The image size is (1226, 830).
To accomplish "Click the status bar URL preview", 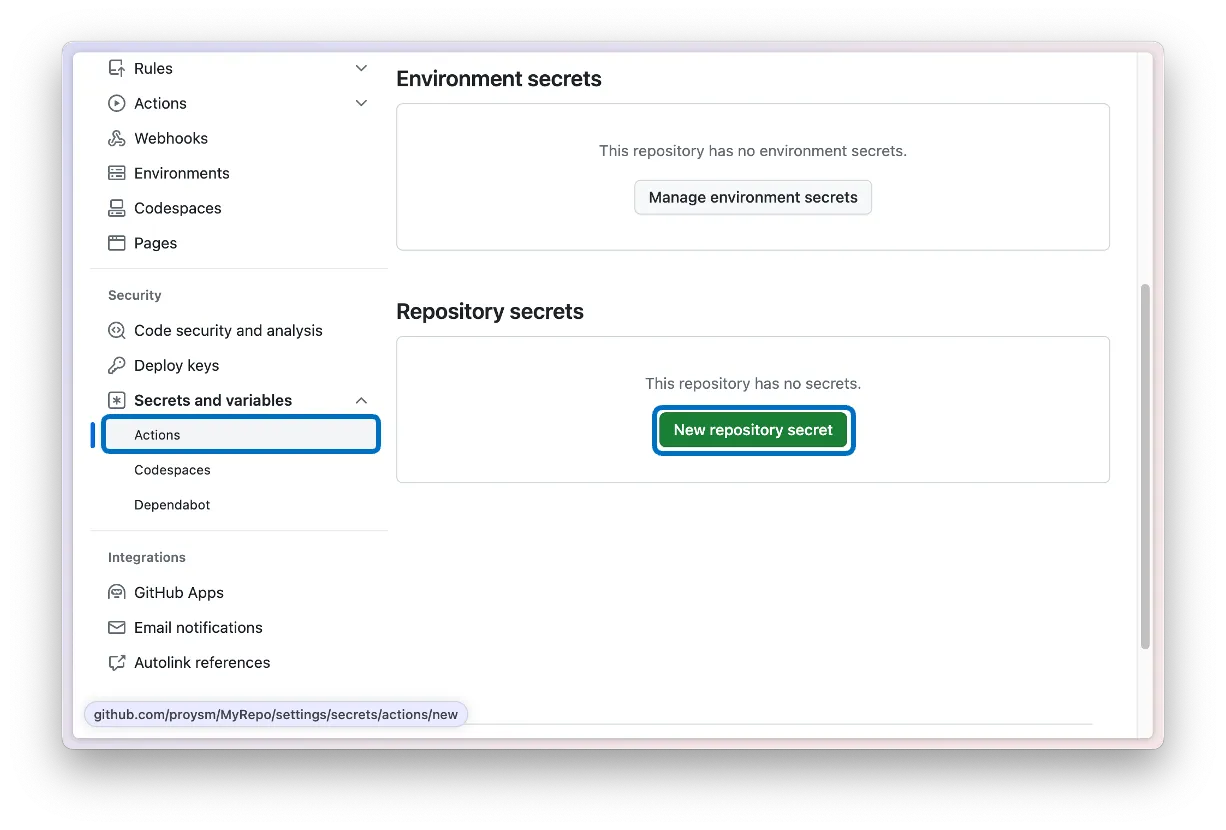I will coord(276,715).
